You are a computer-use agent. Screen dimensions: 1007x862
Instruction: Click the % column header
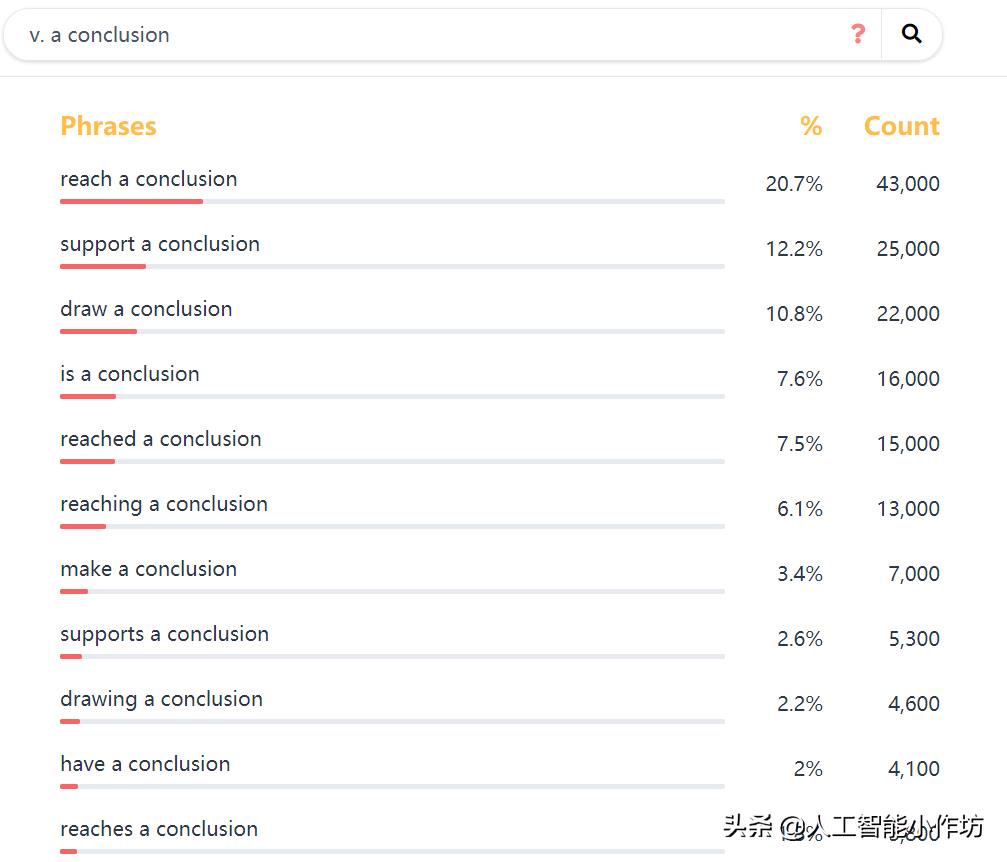pos(810,127)
